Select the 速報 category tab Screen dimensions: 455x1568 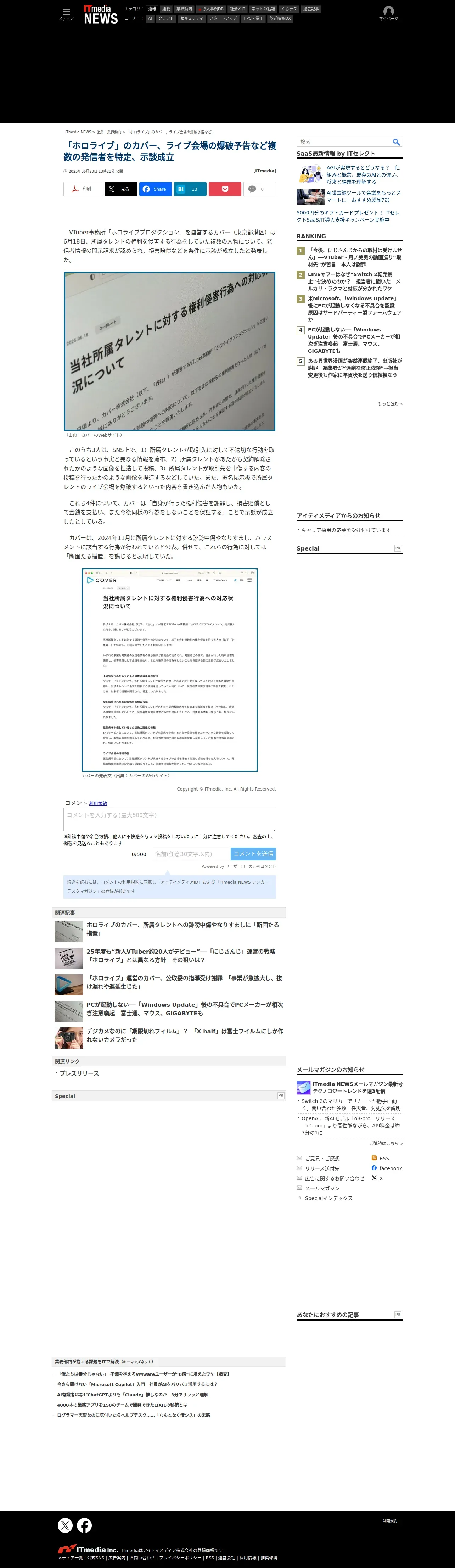pos(152,9)
